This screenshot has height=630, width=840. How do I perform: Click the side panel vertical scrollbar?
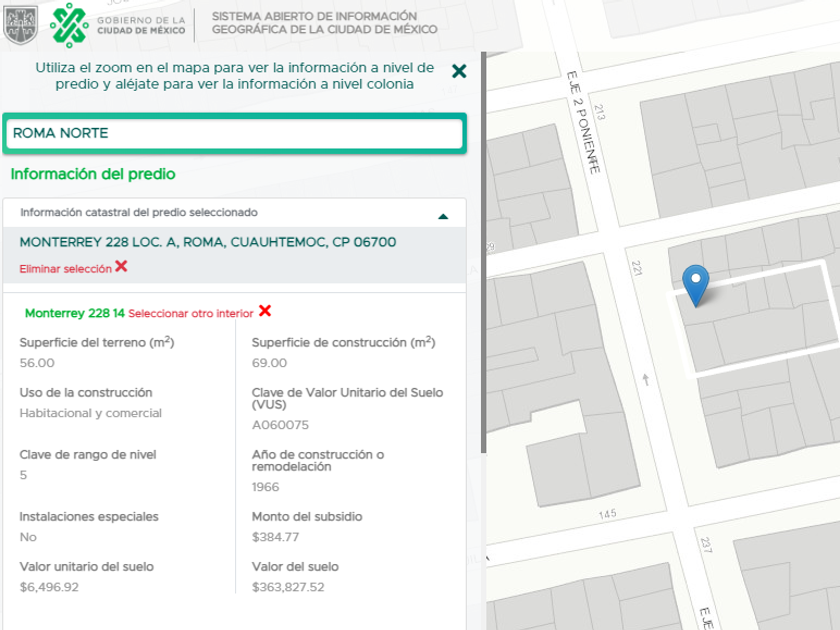pyautogui.click(x=484, y=253)
